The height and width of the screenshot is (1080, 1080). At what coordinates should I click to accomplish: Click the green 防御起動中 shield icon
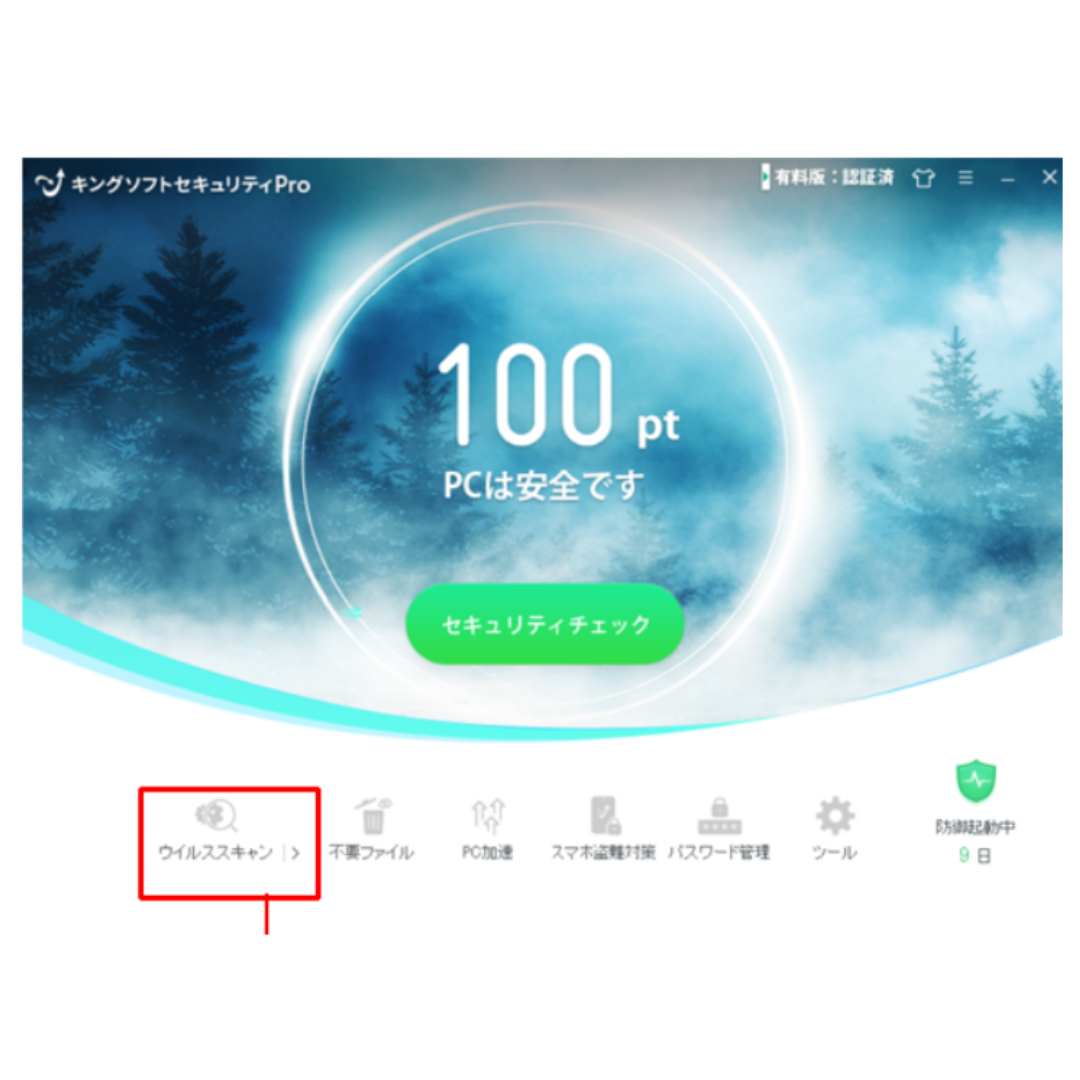click(976, 781)
